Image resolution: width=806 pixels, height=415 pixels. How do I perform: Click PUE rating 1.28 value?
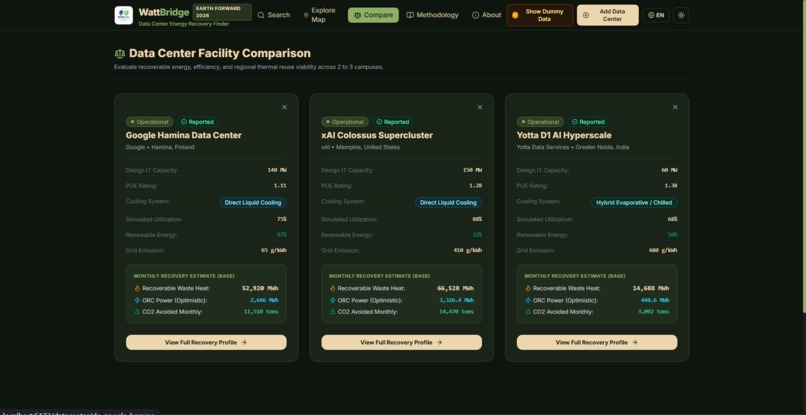click(475, 186)
